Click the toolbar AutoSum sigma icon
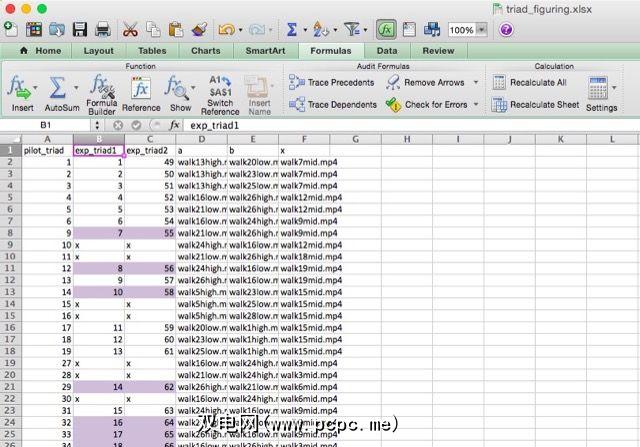The image size is (640, 447). (292, 29)
